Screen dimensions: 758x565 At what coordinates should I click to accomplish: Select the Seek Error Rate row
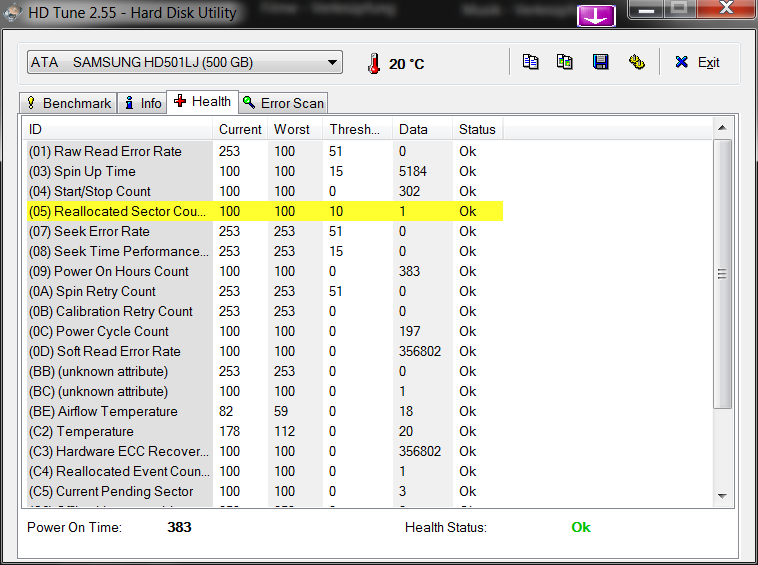tap(263, 232)
